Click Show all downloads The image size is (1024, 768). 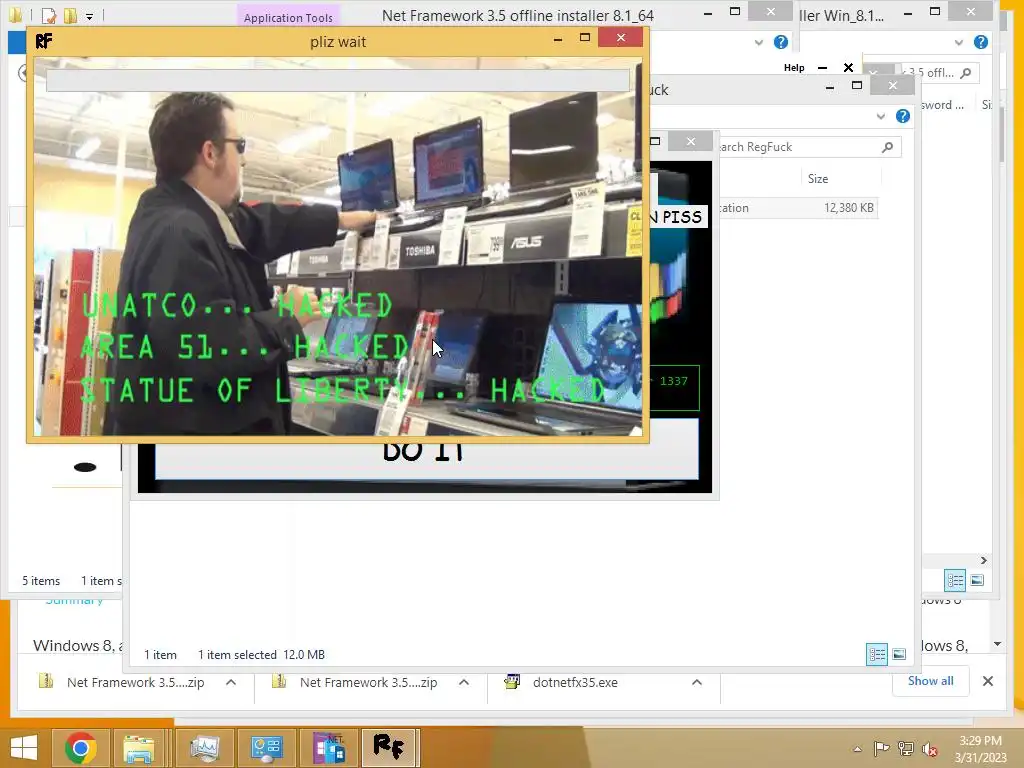(930, 680)
